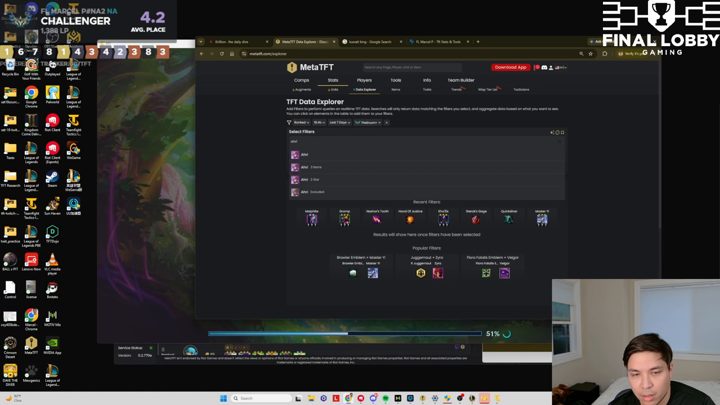Image resolution: width=720 pixels, height=405 pixels.
Task: Bookmark the page with the star icon
Action: 591,54
